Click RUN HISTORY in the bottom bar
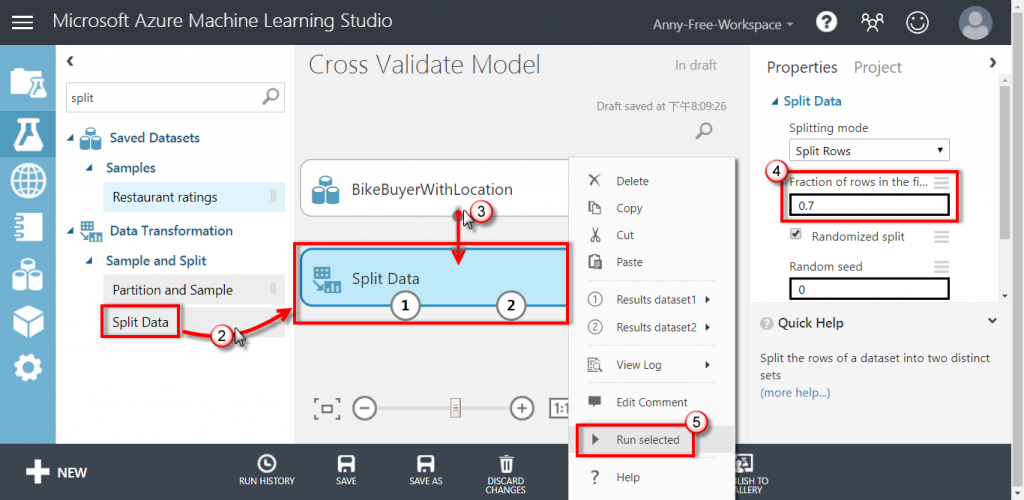This screenshot has width=1024, height=500. pyautogui.click(x=266, y=471)
